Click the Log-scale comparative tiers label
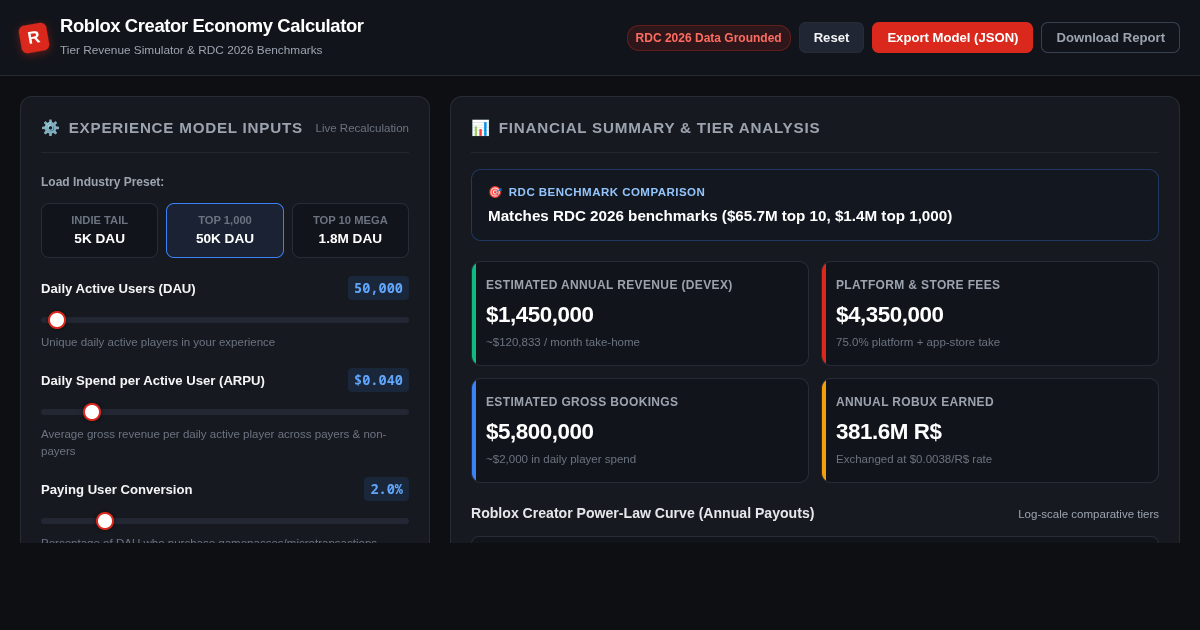Screen dimensions: 1200x630 [x=1088, y=514]
